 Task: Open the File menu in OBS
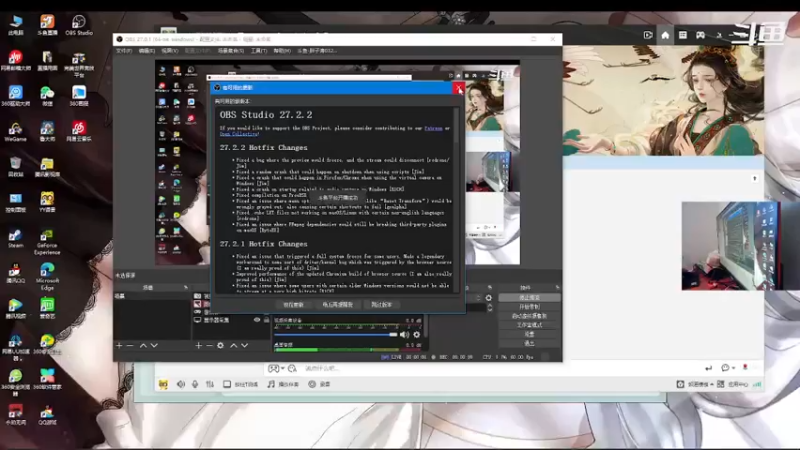point(124,51)
